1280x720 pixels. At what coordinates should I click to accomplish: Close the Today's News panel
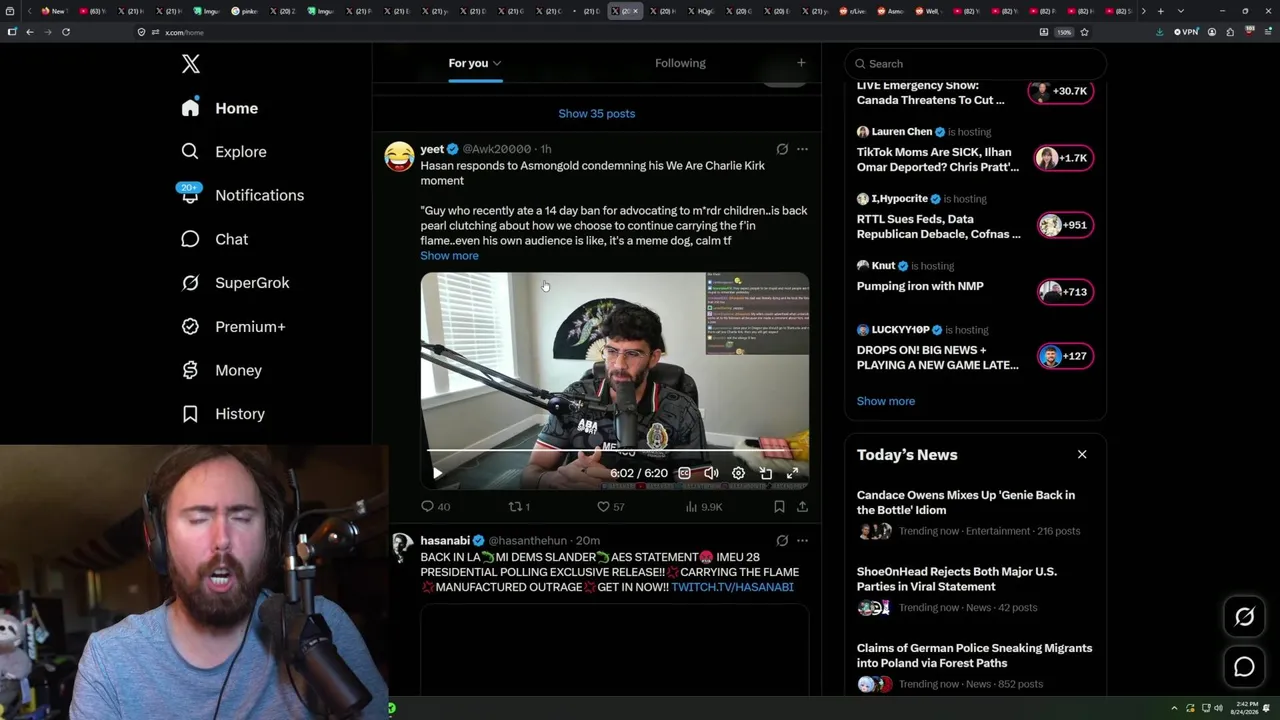click(1082, 454)
